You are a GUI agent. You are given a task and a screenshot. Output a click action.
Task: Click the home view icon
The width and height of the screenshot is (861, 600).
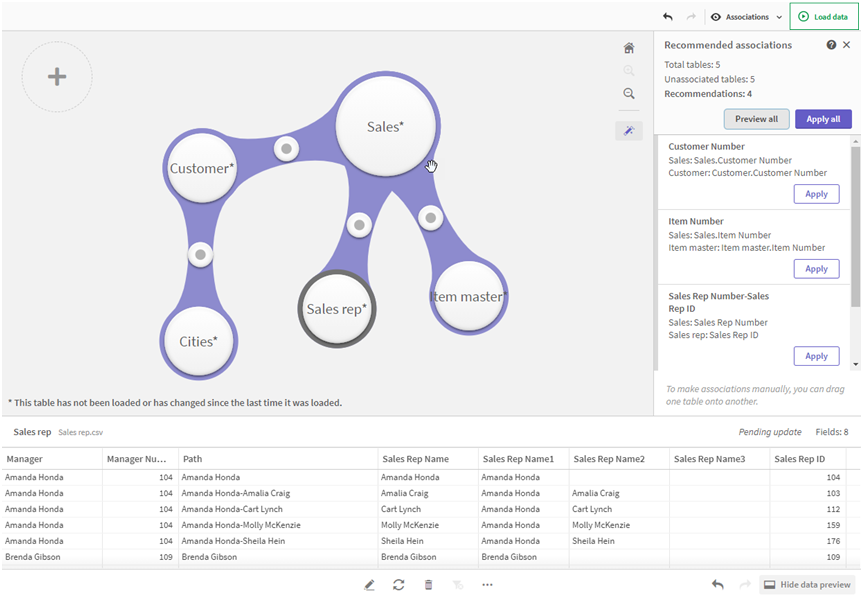(629, 48)
